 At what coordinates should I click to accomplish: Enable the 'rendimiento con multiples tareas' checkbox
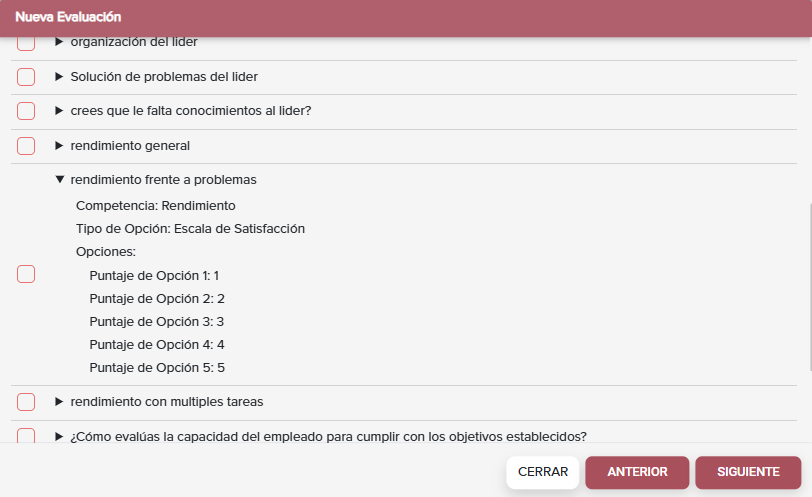pyautogui.click(x=26, y=402)
